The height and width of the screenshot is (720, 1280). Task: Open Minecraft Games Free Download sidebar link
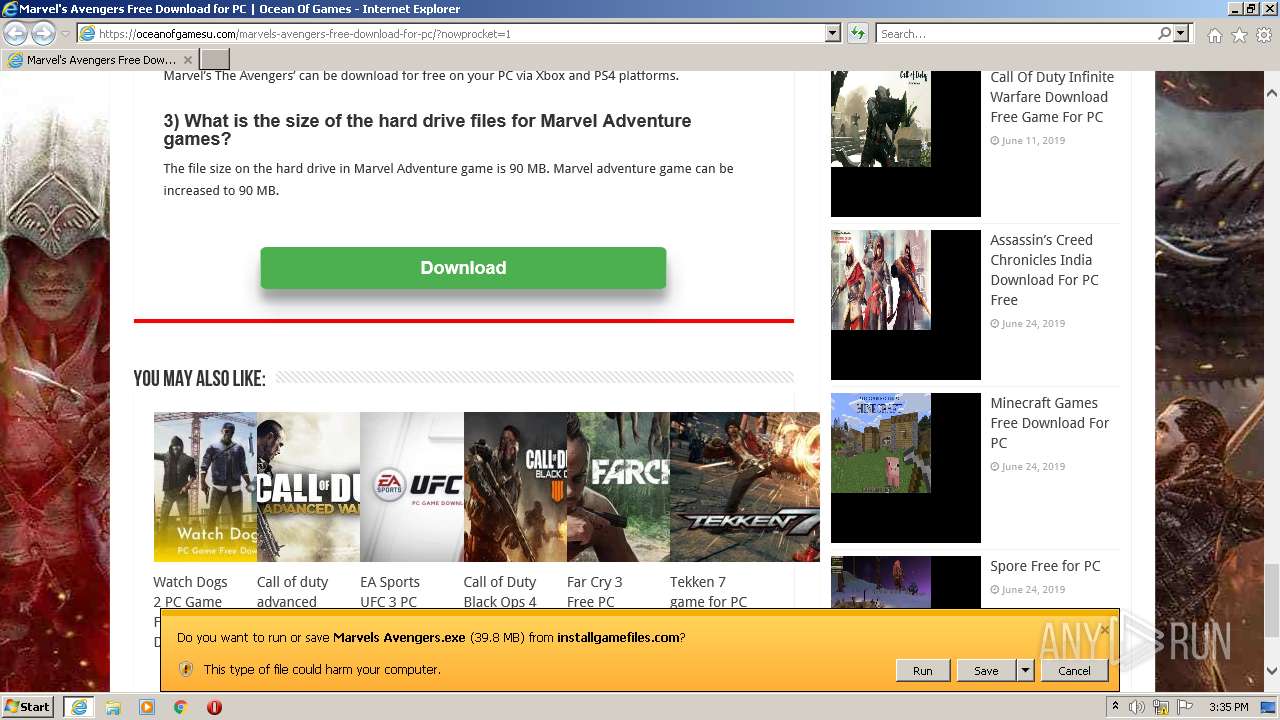tap(1050, 423)
